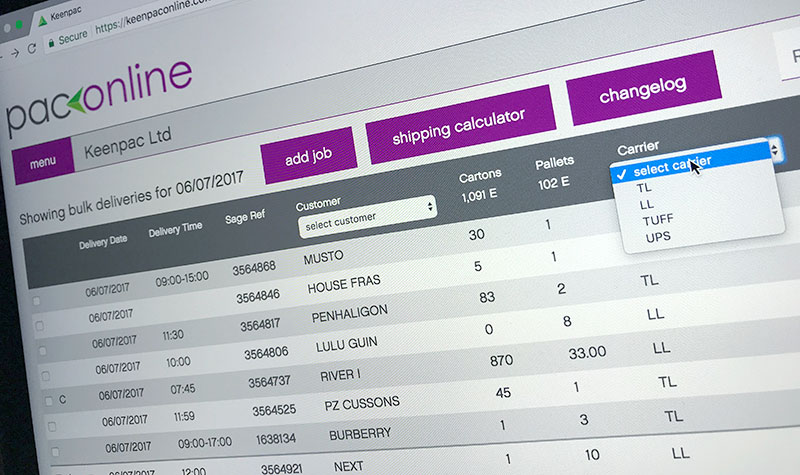Click delivery time 11:30

[x=173, y=335]
